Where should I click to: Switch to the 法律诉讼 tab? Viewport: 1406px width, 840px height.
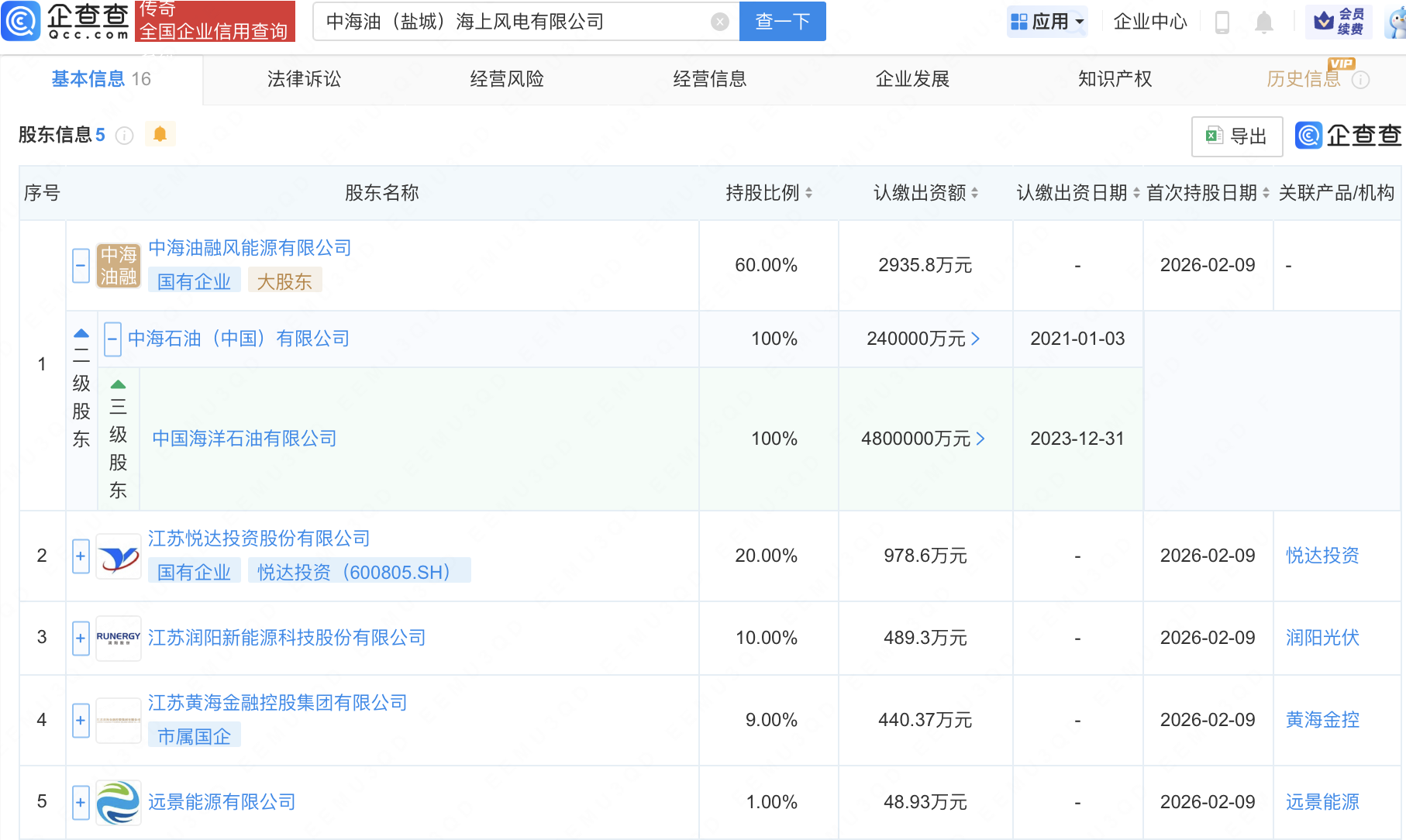click(304, 79)
